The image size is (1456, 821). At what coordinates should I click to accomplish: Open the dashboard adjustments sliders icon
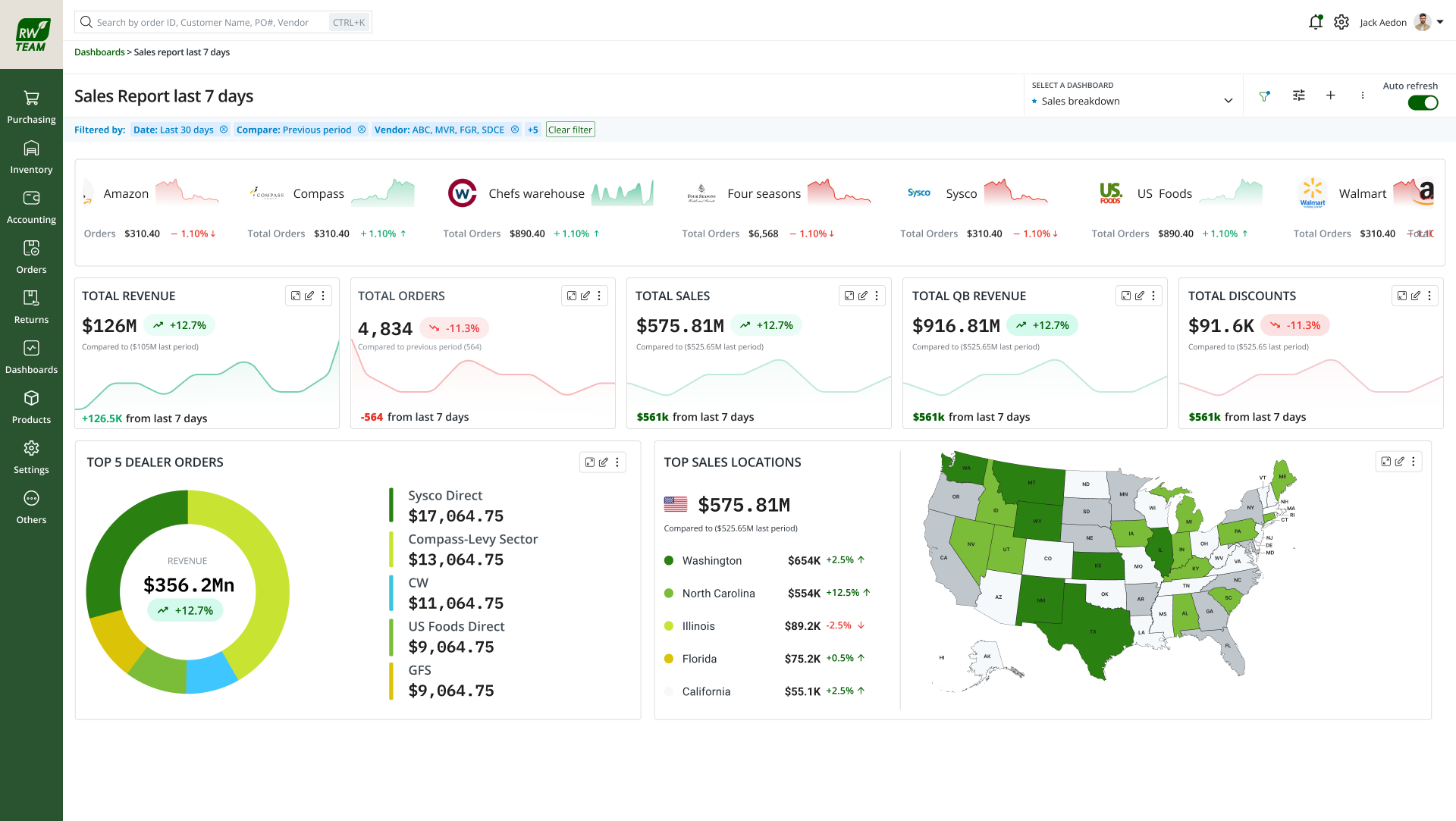tap(1299, 96)
